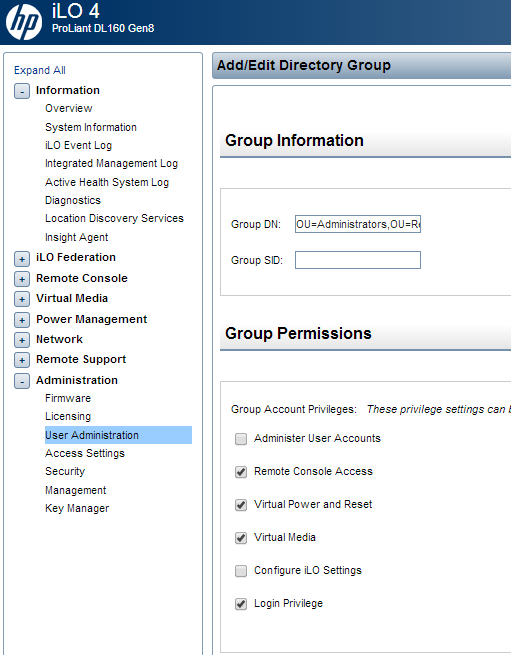
Task: Open the Insight Agent page
Action: point(76,237)
